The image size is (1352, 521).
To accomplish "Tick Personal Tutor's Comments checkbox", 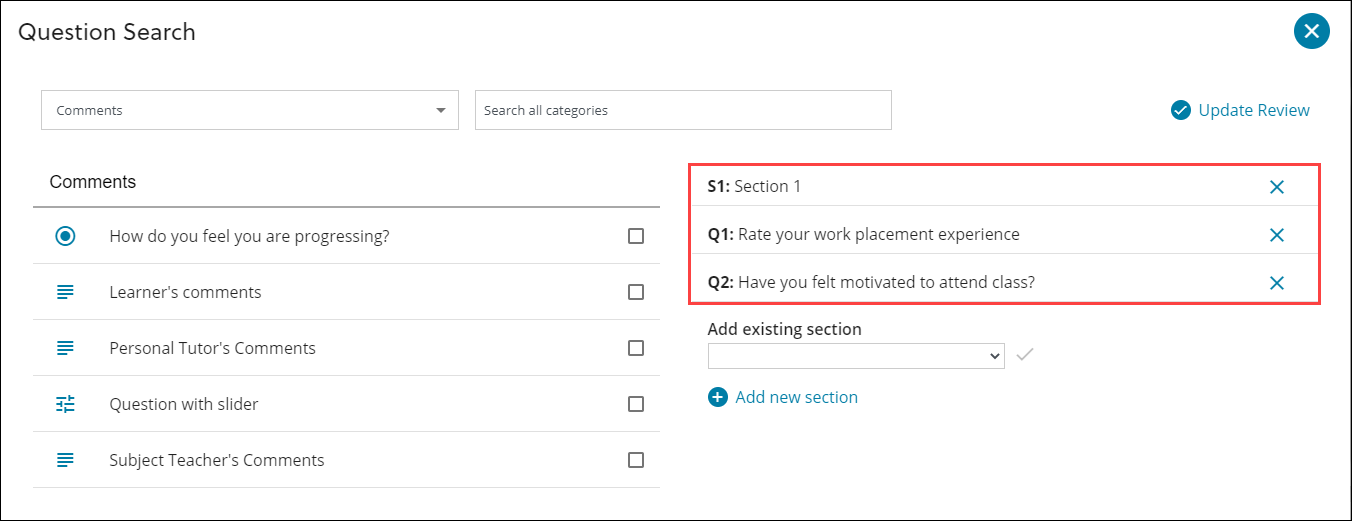I will click(636, 348).
